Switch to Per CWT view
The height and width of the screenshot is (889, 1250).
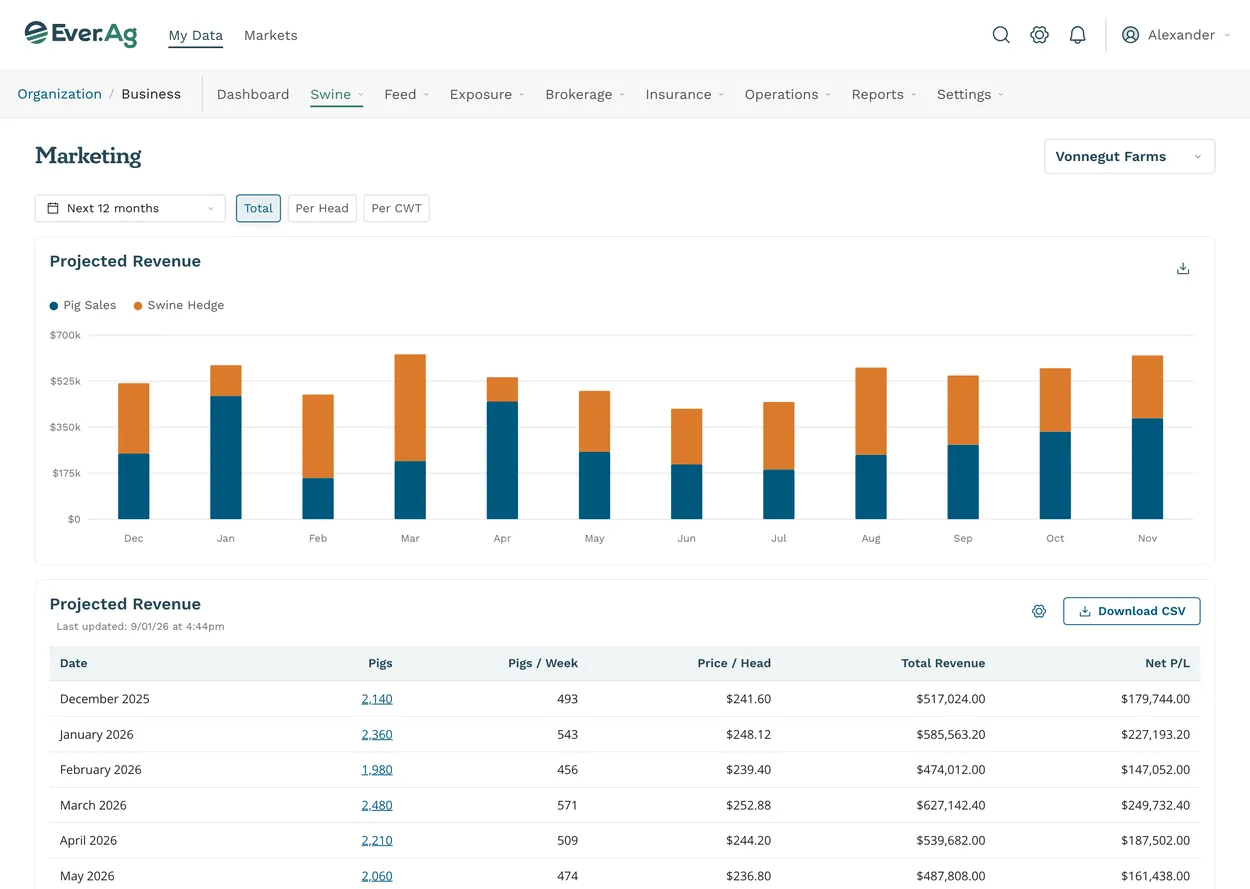[397, 208]
